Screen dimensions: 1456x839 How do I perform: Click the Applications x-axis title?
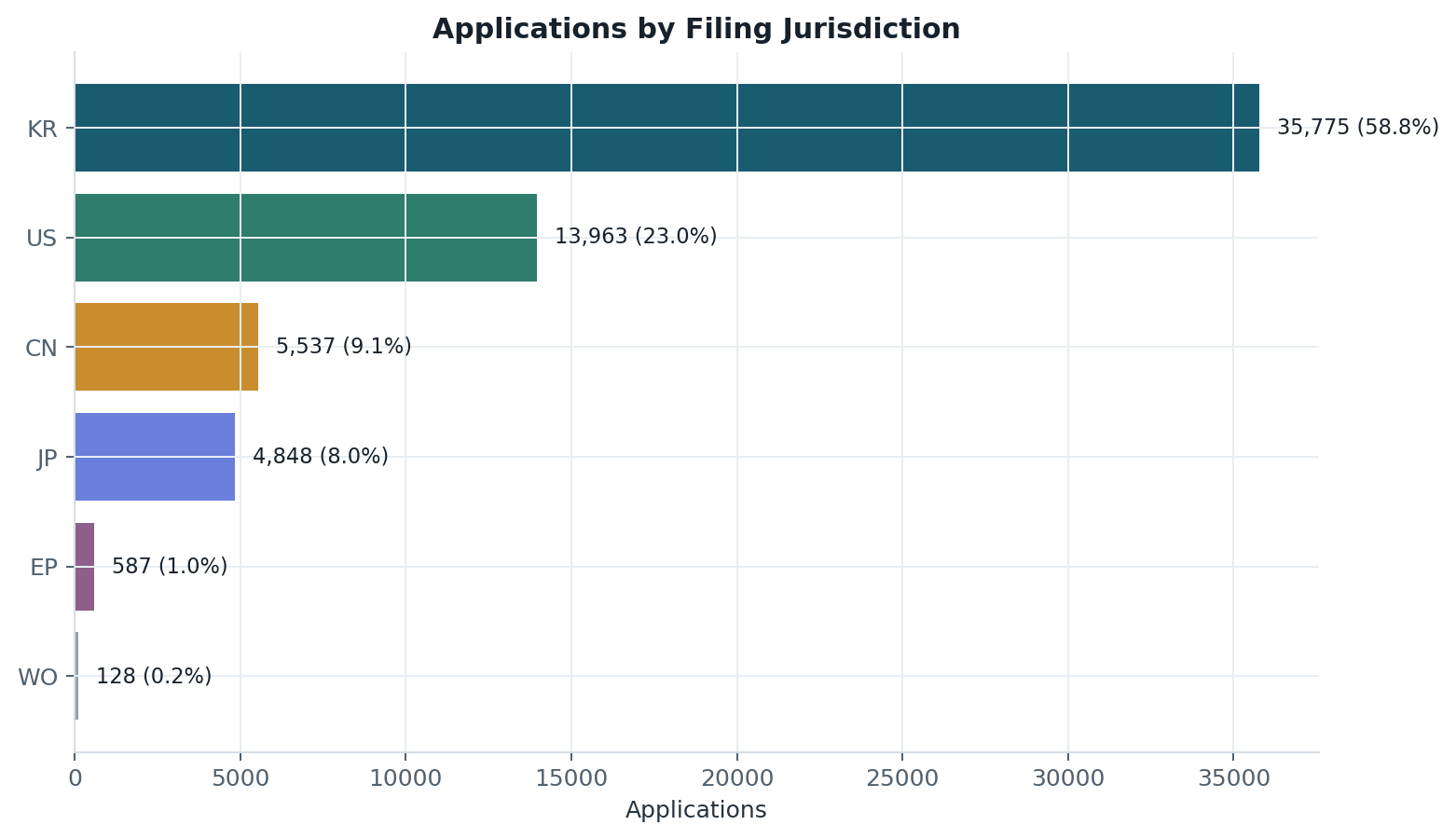(x=696, y=810)
